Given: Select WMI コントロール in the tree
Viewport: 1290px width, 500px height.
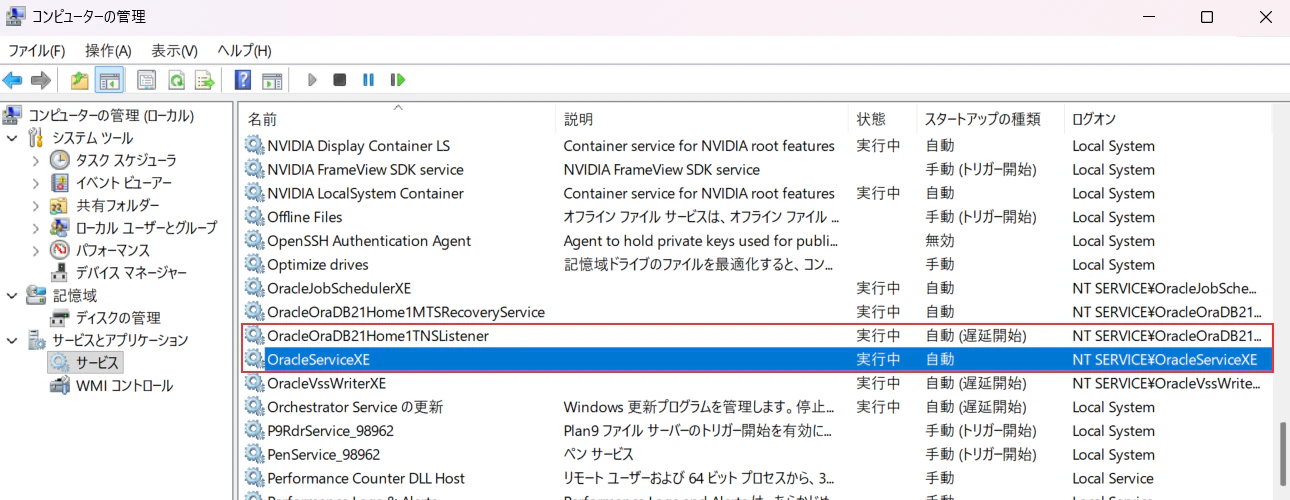Looking at the screenshot, I should pyautogui.click(x=124, y=386).
